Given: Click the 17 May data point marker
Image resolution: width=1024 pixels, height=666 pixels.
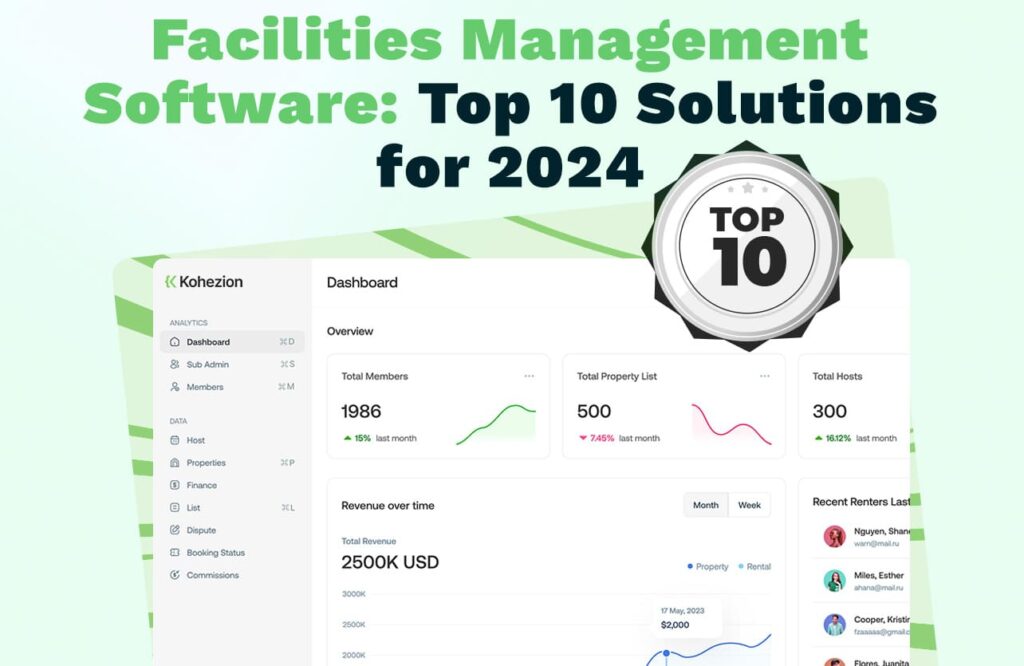Looking at the screenshot, I should click(x=666, y=653).
